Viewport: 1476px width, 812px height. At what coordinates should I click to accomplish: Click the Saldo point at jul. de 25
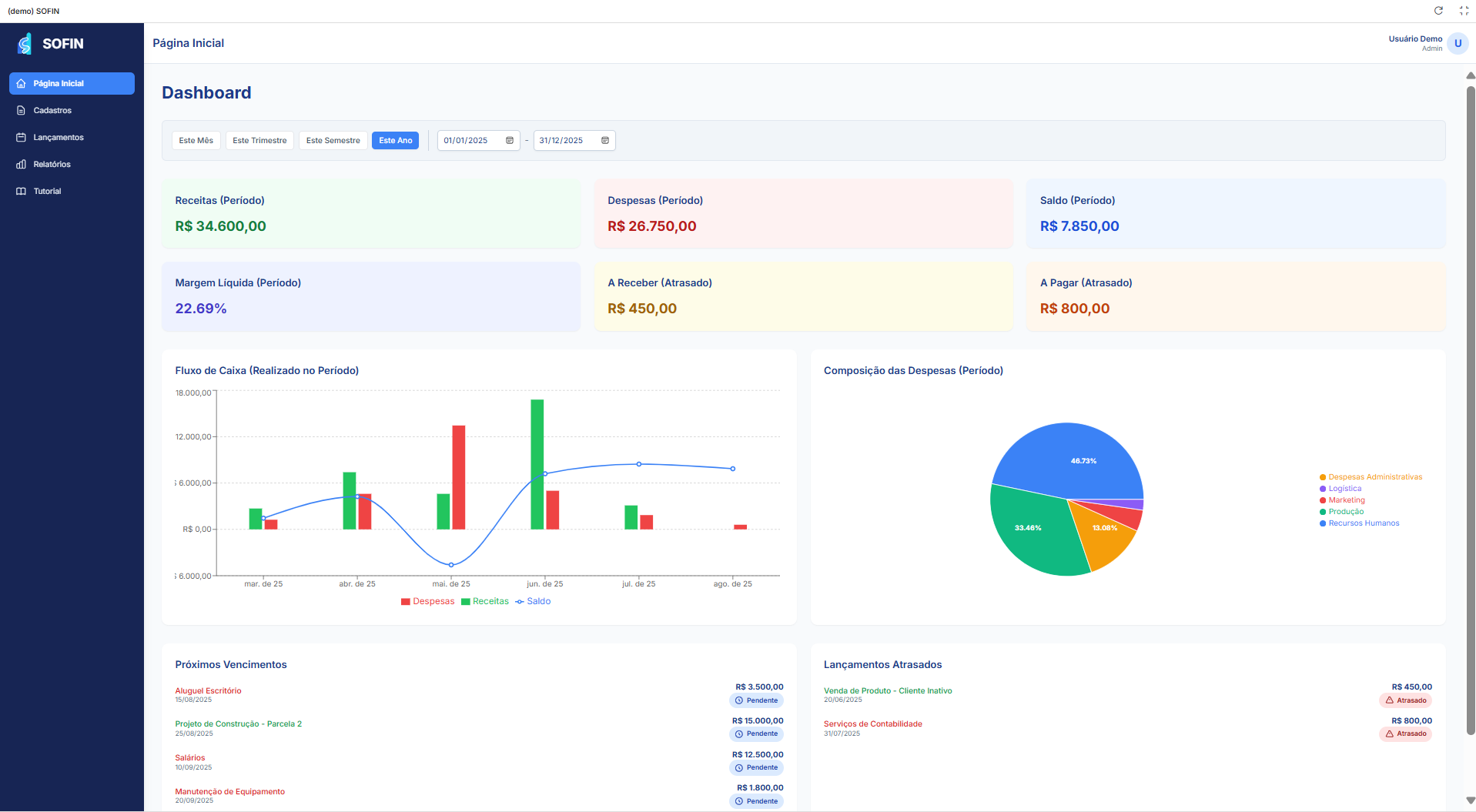tap(639, 464)
